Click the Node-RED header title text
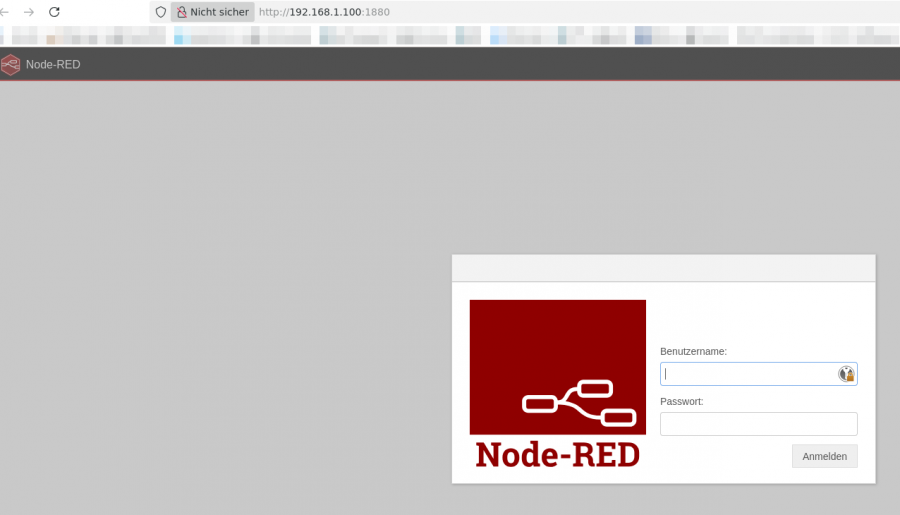900x515 pixels. click(53, 65)
